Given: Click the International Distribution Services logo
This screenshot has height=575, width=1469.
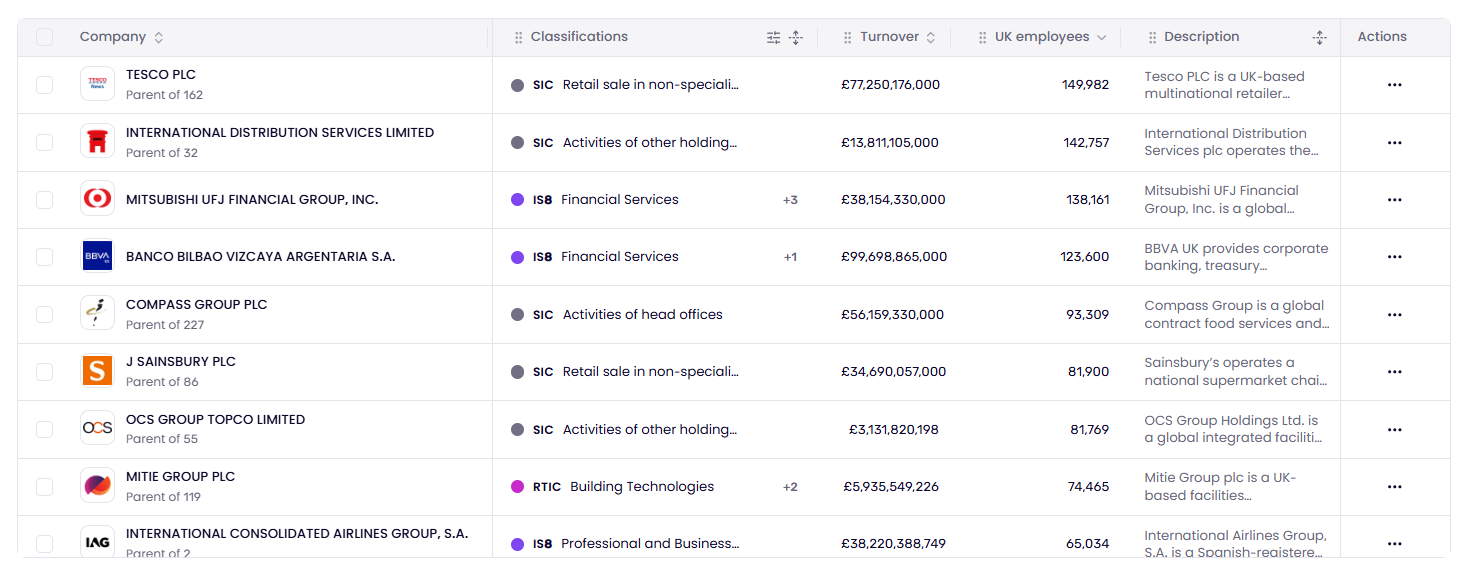Looking at the screenshot, I should [97, 142].
